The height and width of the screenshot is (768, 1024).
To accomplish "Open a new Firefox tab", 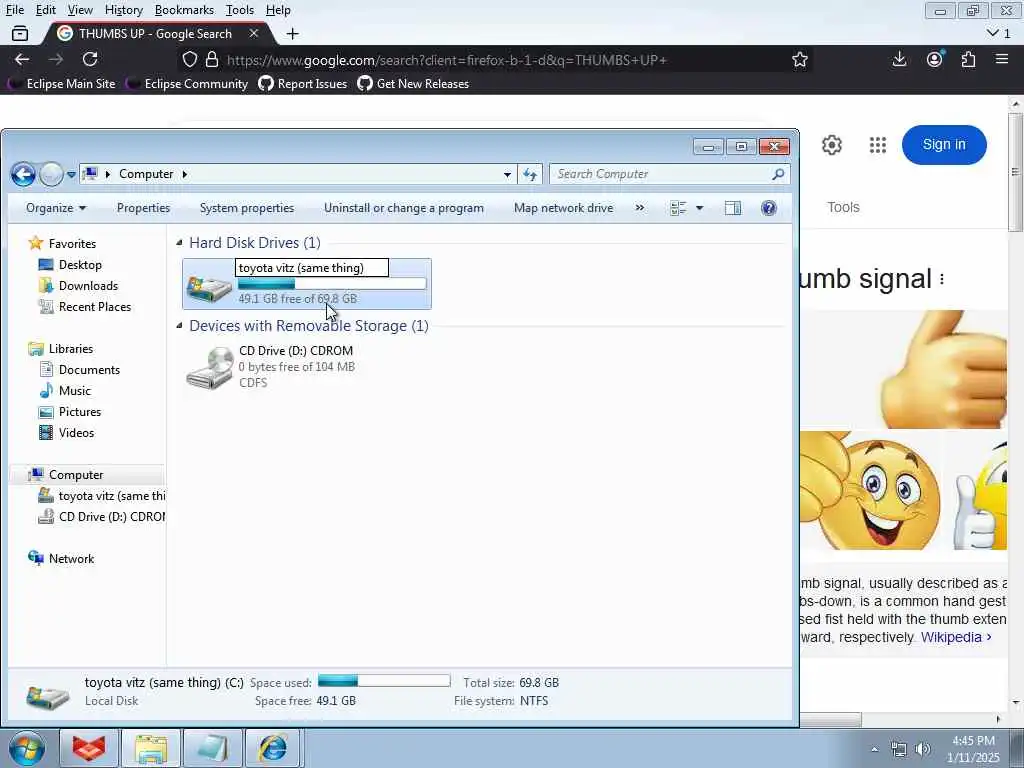I will [x=293, y=33].
